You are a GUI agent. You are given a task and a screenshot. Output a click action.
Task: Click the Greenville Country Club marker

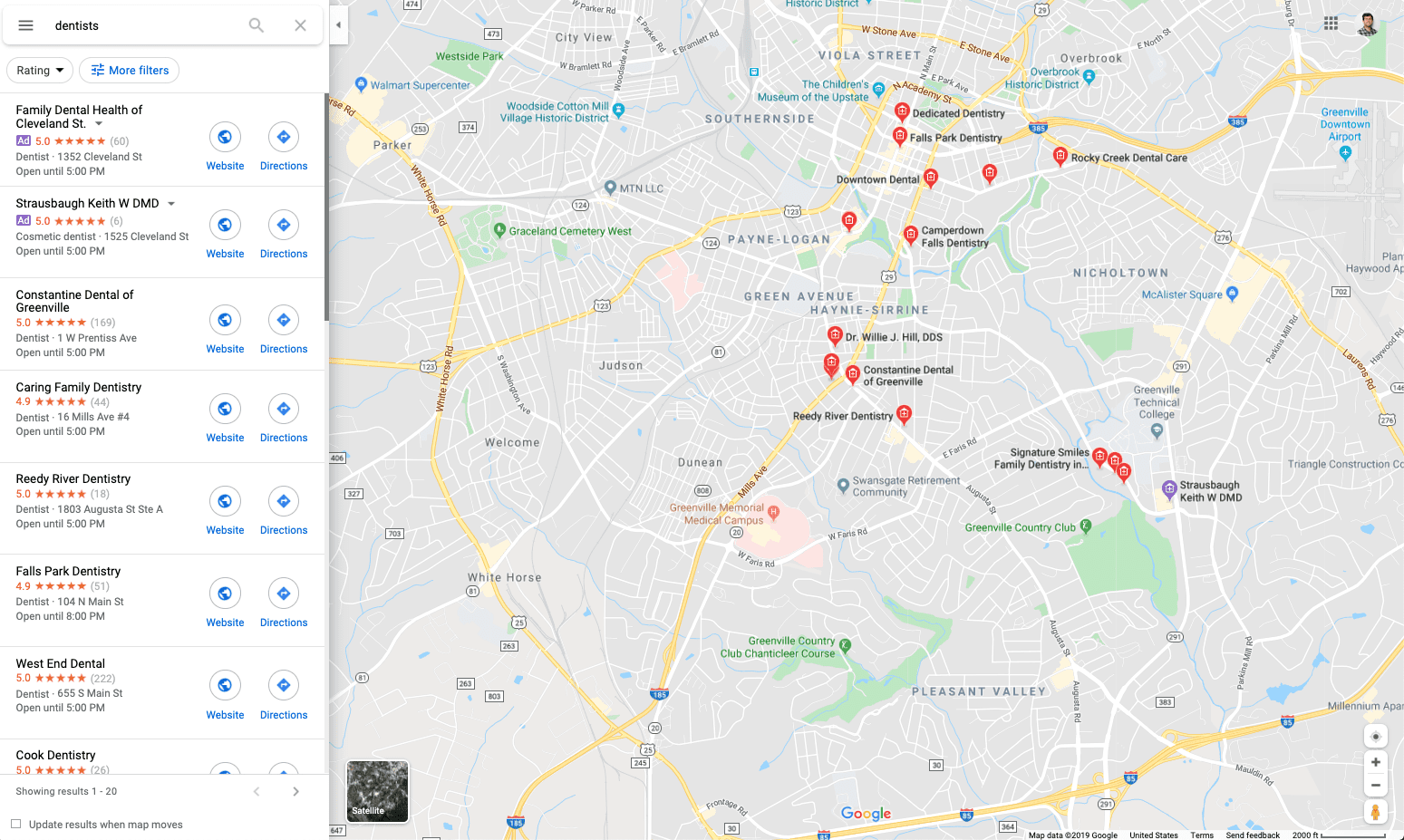pyautogui.click(x=1086, y=526)
